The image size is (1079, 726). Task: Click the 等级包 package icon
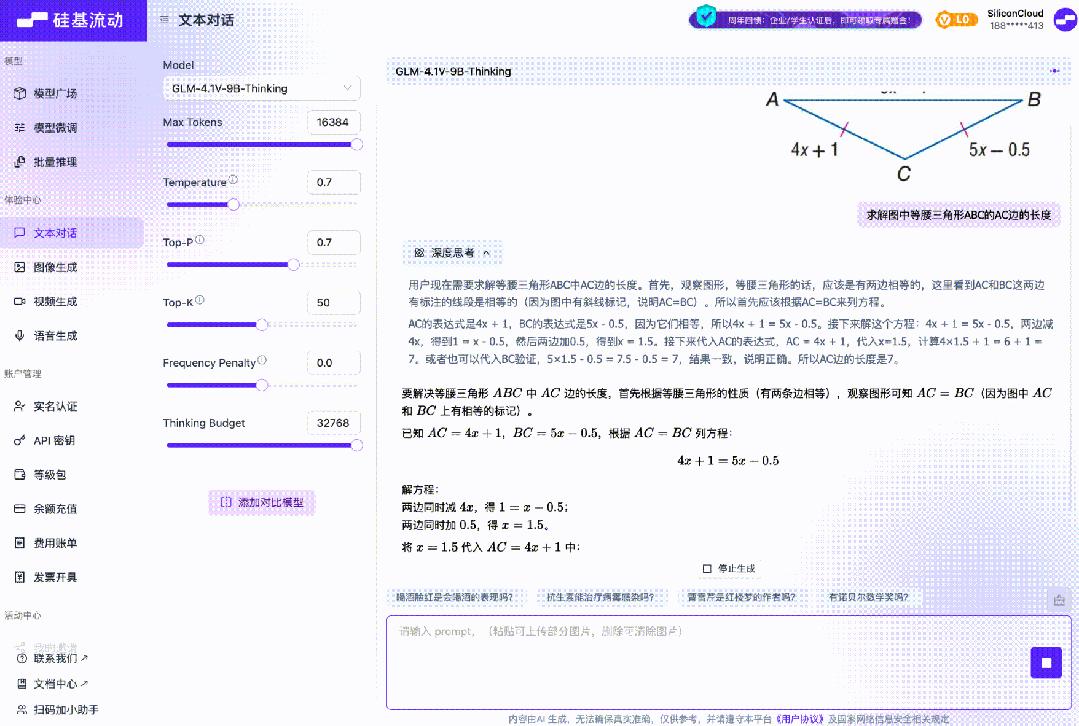click(19, 474)
